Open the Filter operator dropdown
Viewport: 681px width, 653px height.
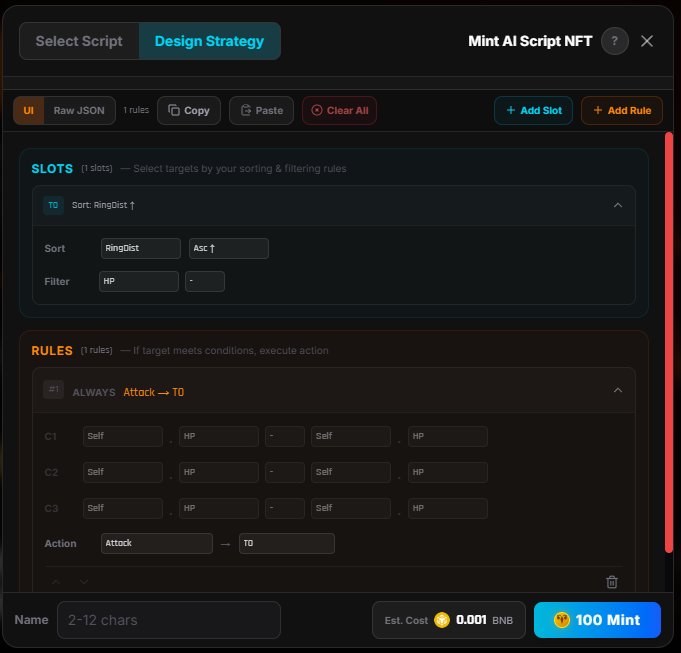(205, 281)
